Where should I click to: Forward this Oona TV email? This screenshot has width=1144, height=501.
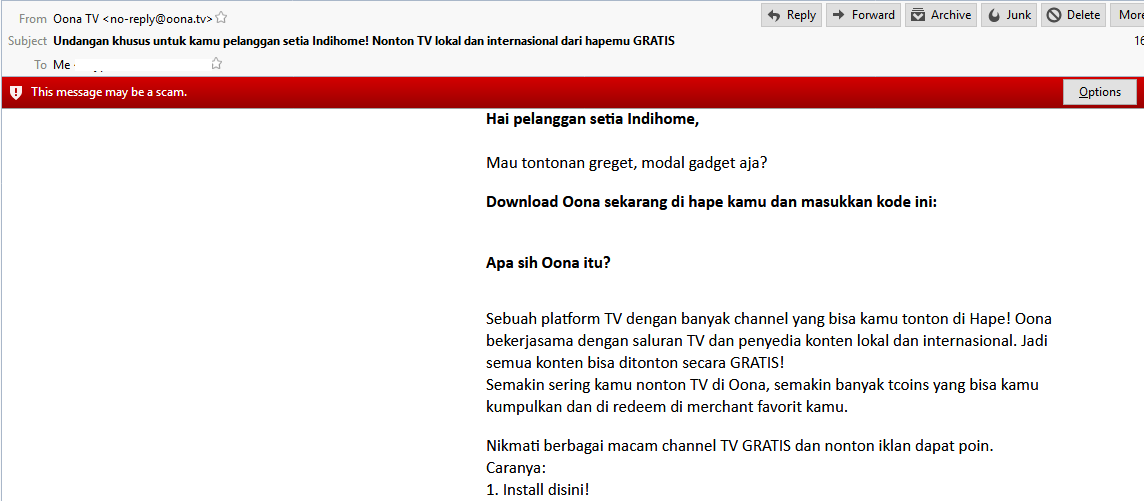point(863,15)
